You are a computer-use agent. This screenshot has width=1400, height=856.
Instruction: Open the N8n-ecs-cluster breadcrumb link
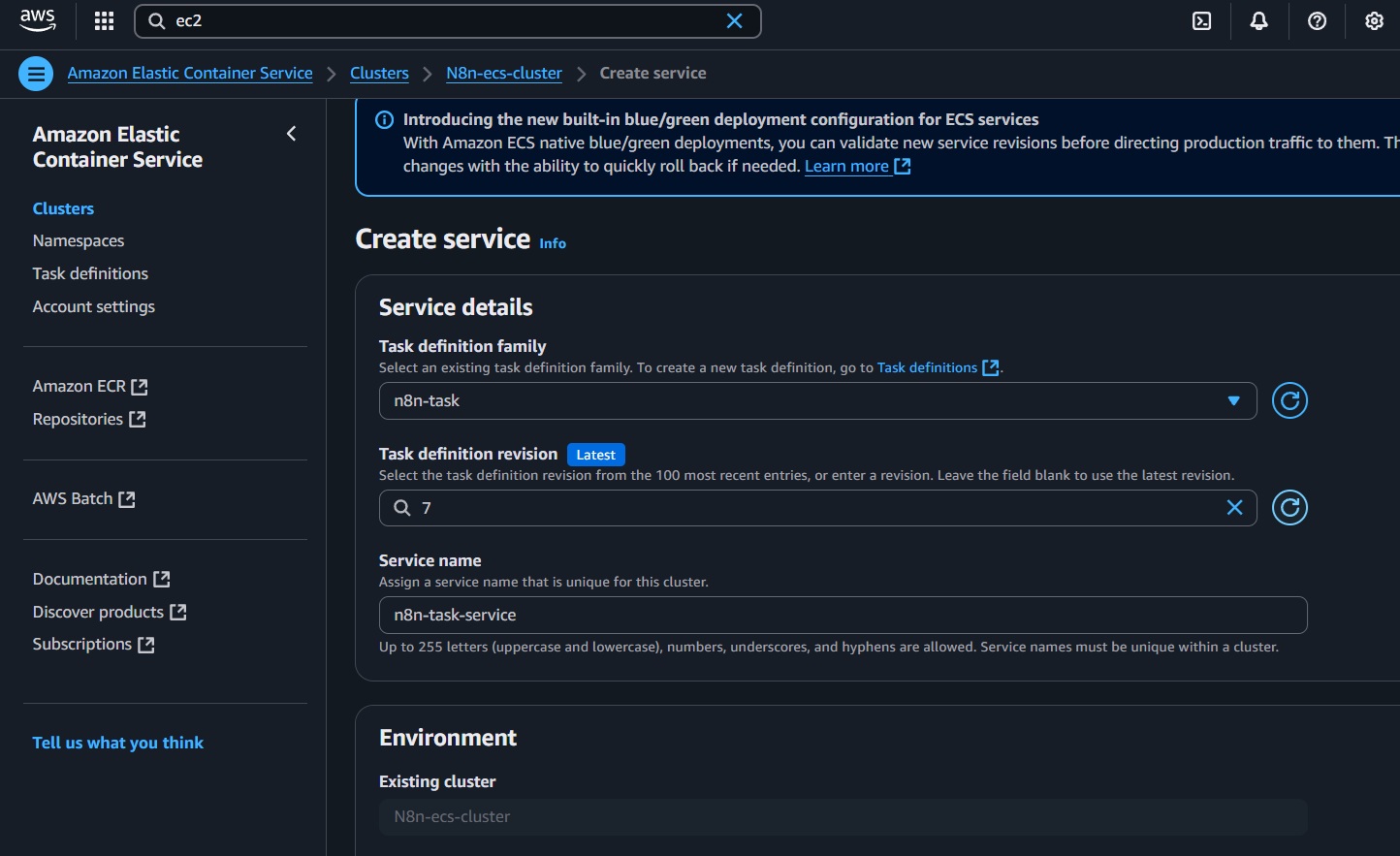[x=504, y=74]
